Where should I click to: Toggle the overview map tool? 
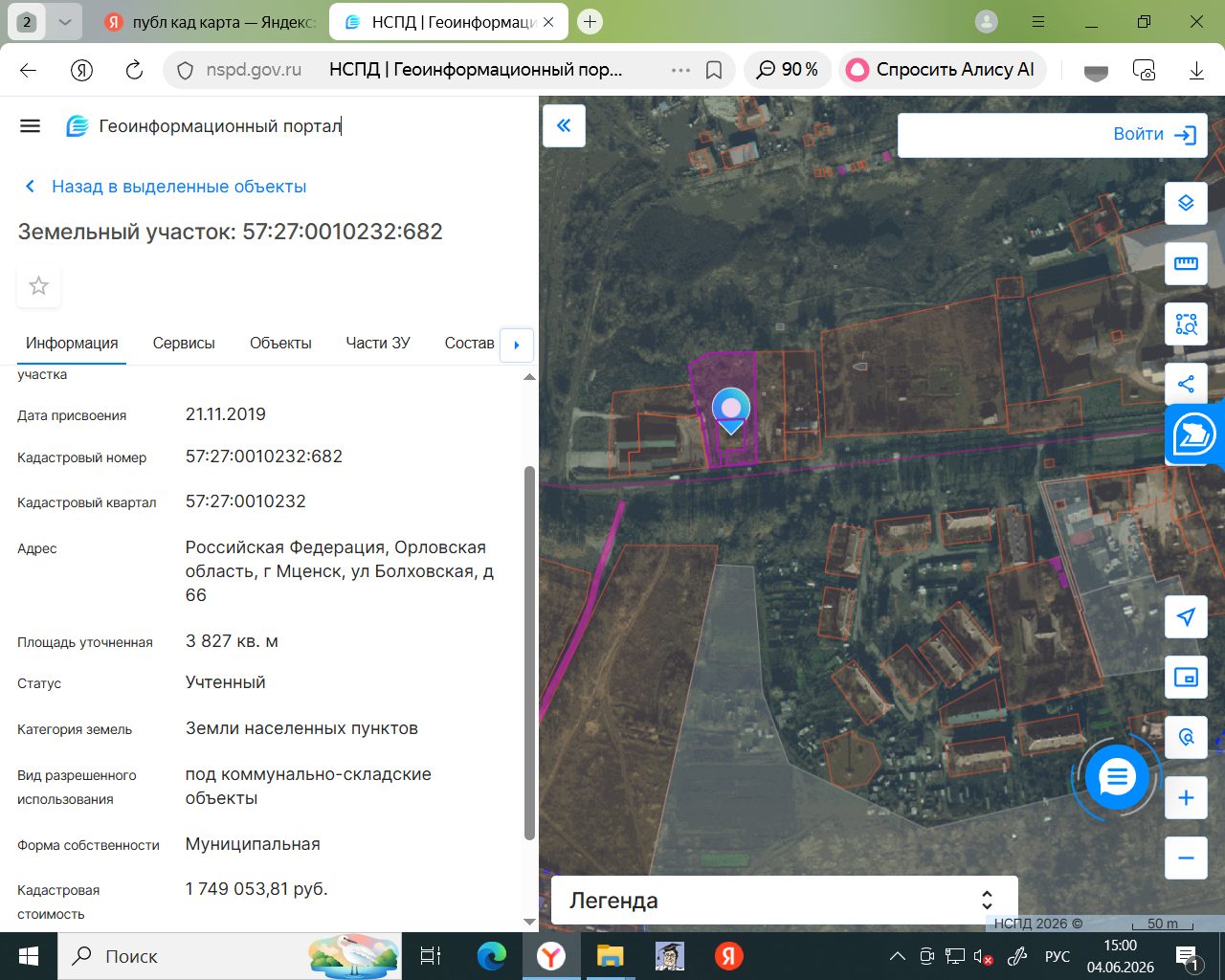click(x=1186, y=678)
